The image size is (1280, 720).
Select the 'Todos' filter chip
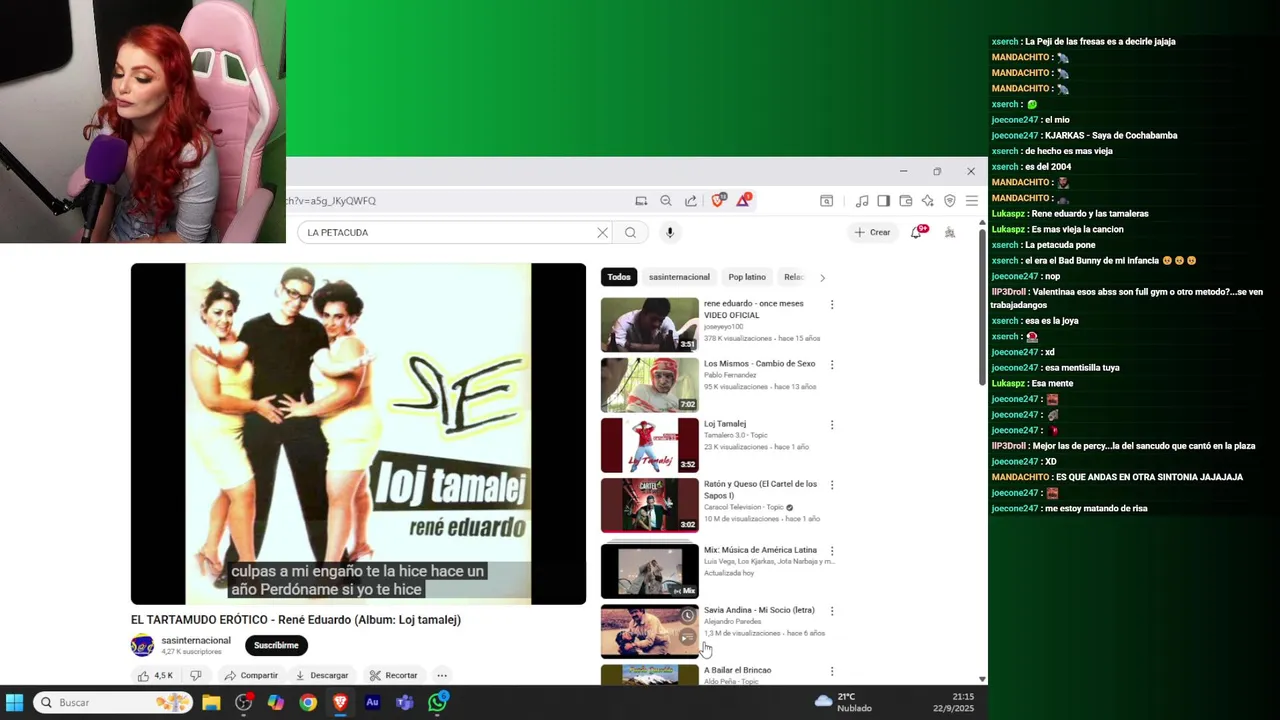tap(619, 277)
